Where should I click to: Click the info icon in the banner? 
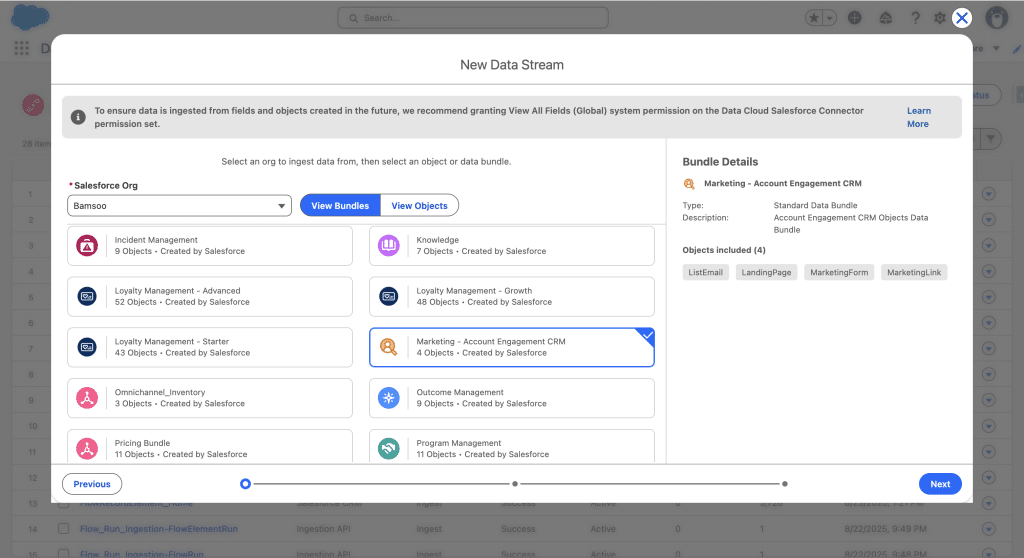[x=78, y=118]
